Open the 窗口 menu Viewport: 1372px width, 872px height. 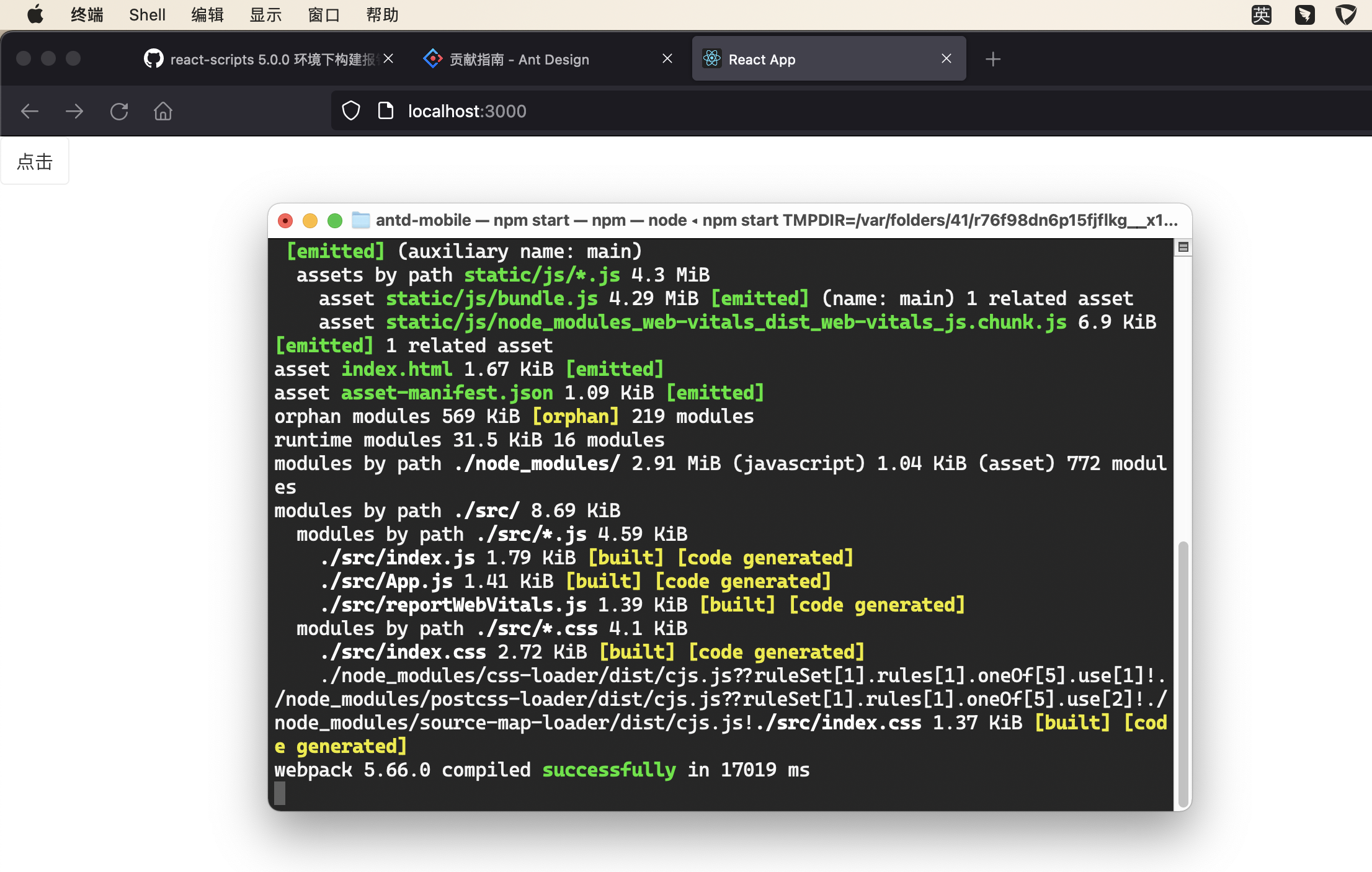[x=323, y=14]
